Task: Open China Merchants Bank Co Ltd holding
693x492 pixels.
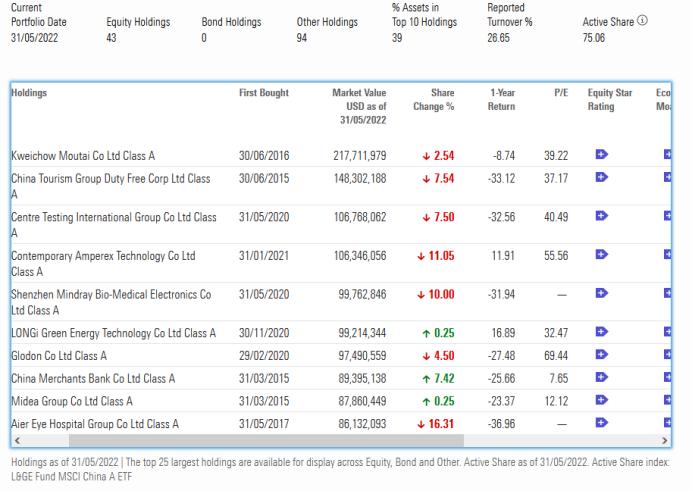Action: point(93,378)
